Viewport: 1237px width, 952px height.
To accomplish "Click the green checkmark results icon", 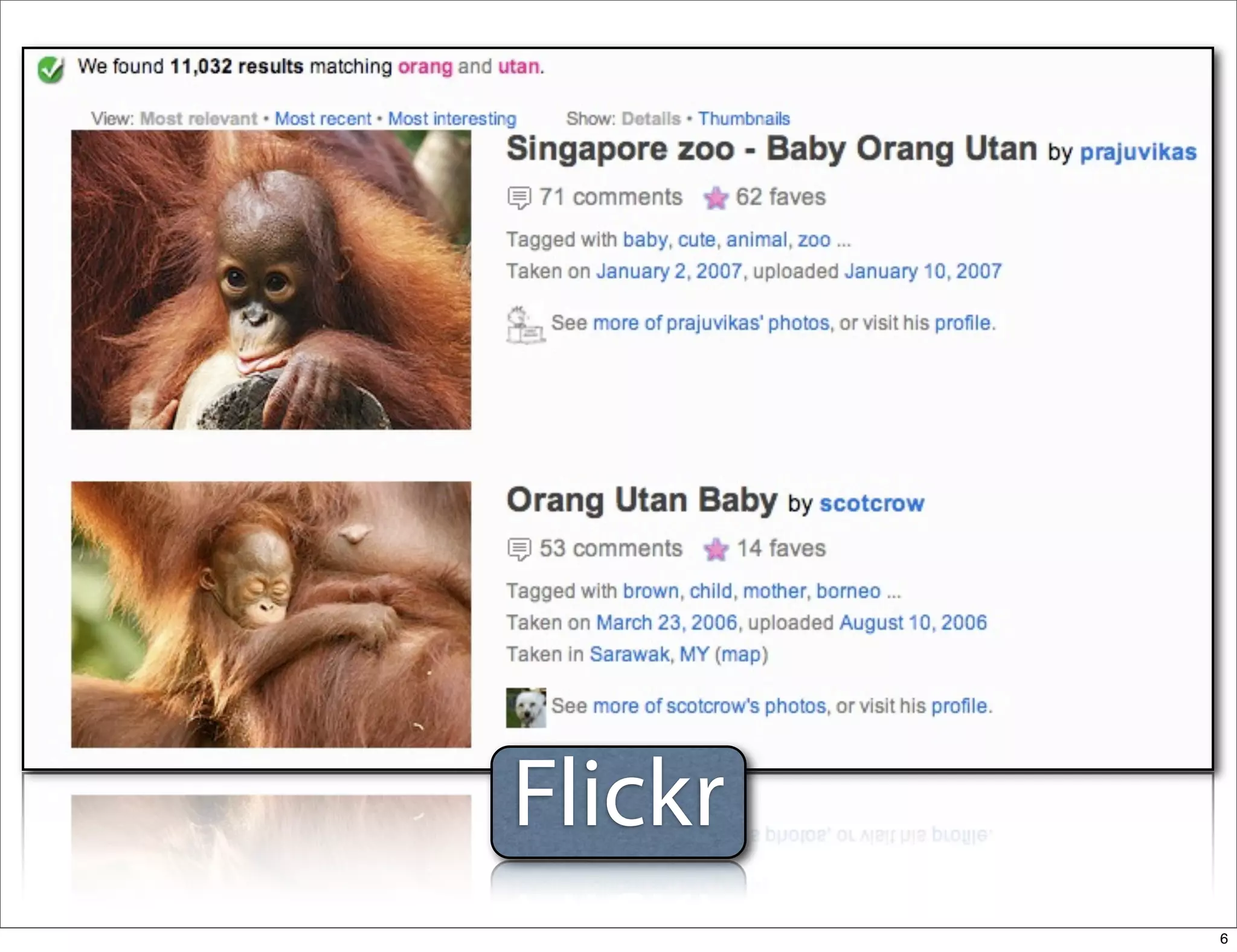I will coord(51,69).
